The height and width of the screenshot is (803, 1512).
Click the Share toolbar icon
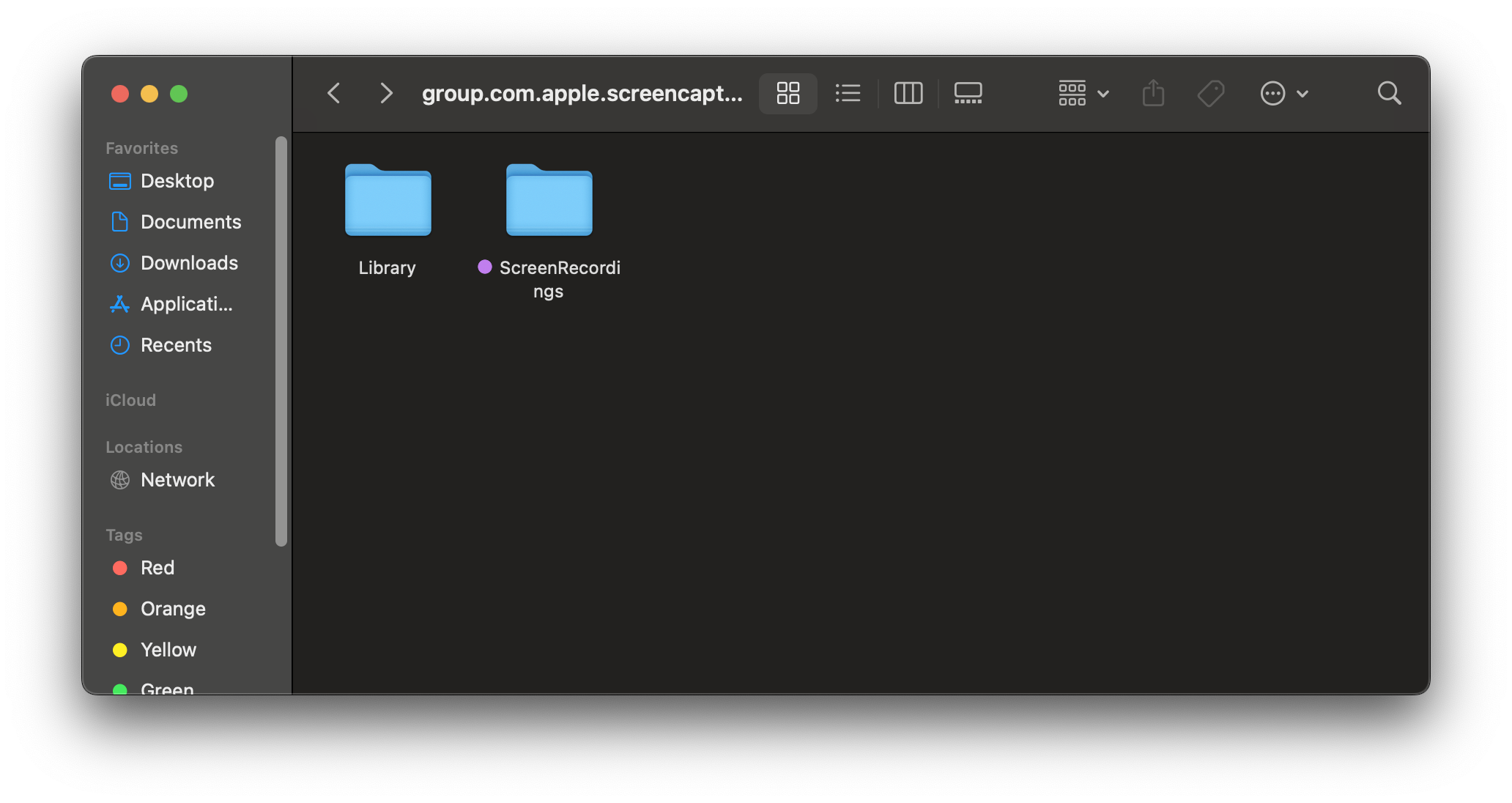coord(1153,93)
